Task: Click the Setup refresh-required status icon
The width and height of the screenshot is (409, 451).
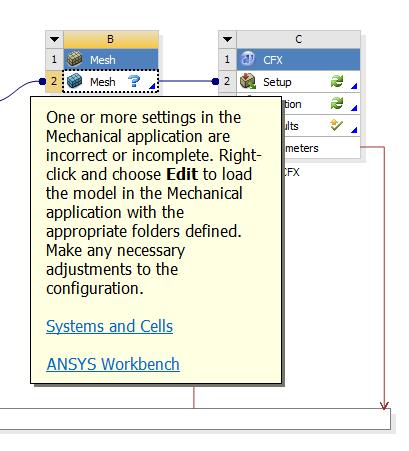Action: tap(337, 81)
